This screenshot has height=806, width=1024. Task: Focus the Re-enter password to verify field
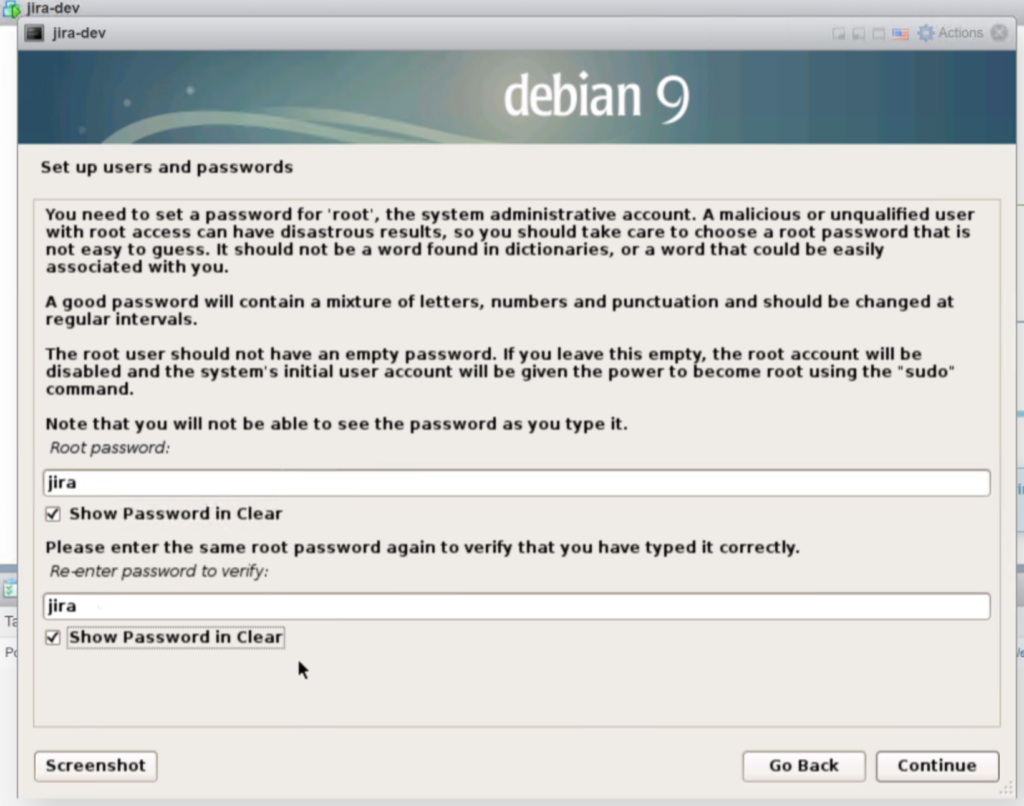517,606
